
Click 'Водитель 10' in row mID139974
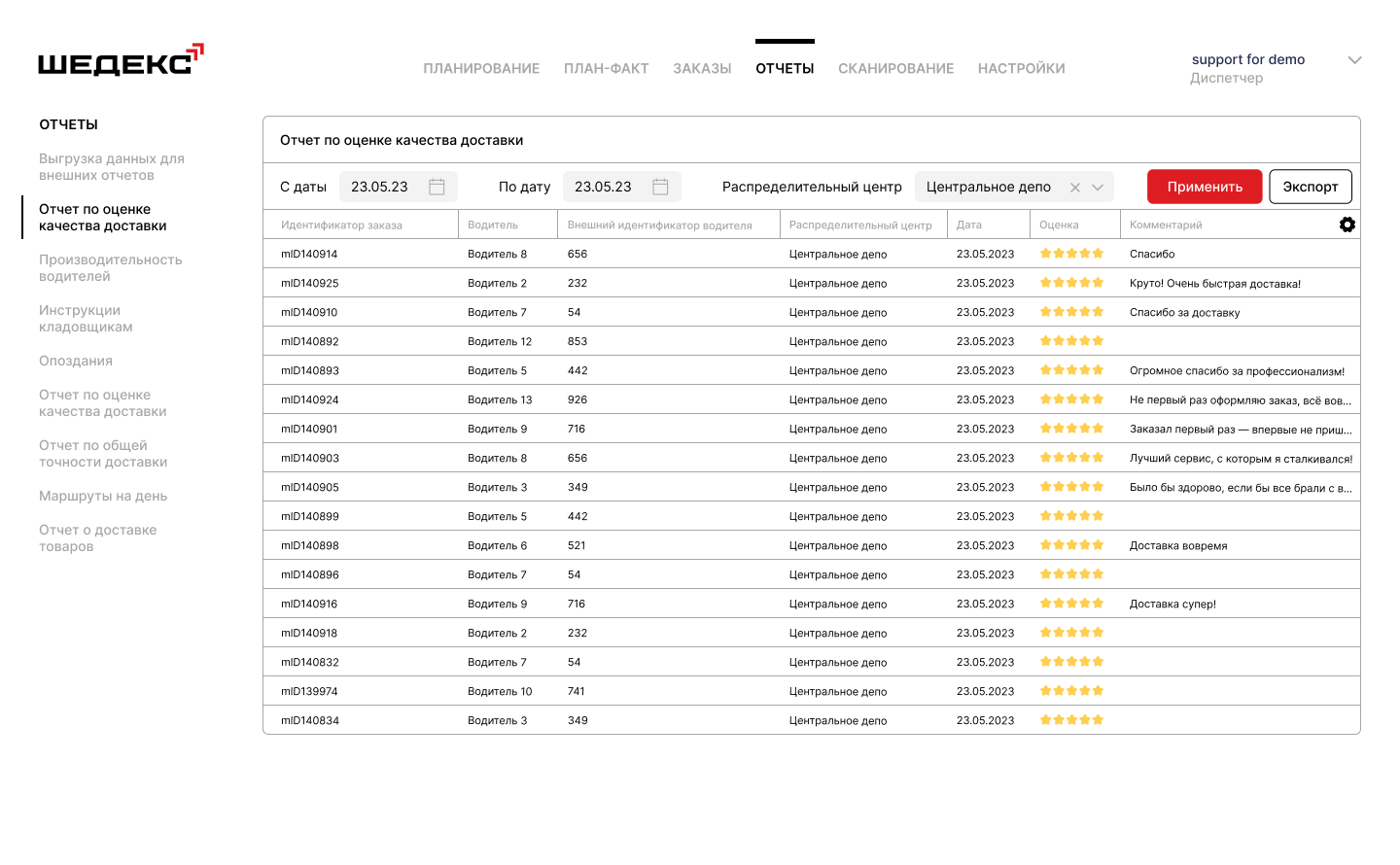(500, 691)
